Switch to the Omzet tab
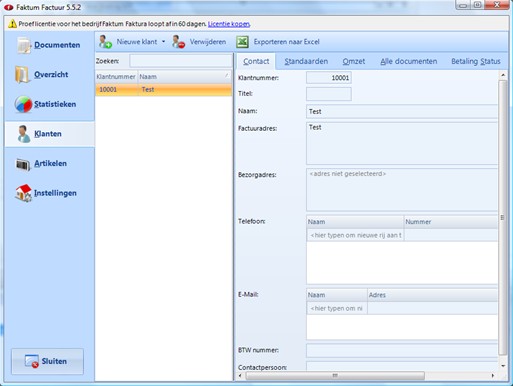Screen dimensions: 513x386 (354, 61)
